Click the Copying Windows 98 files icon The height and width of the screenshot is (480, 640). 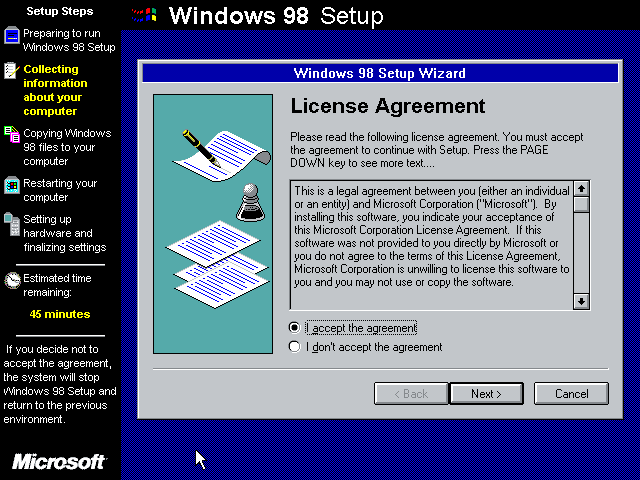[x=12, y=134]
